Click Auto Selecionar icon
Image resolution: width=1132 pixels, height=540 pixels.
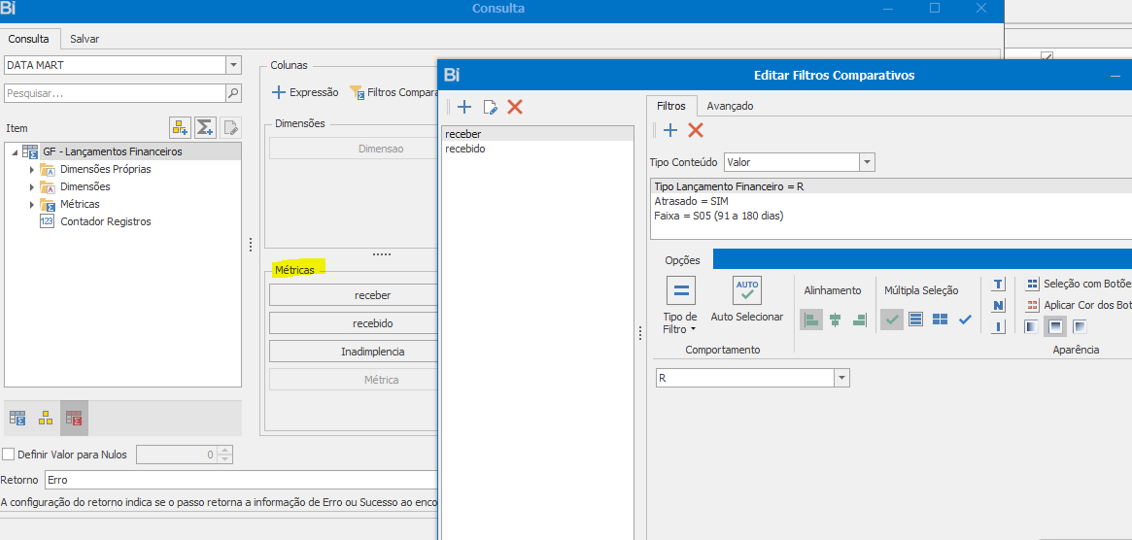point(746,291)
